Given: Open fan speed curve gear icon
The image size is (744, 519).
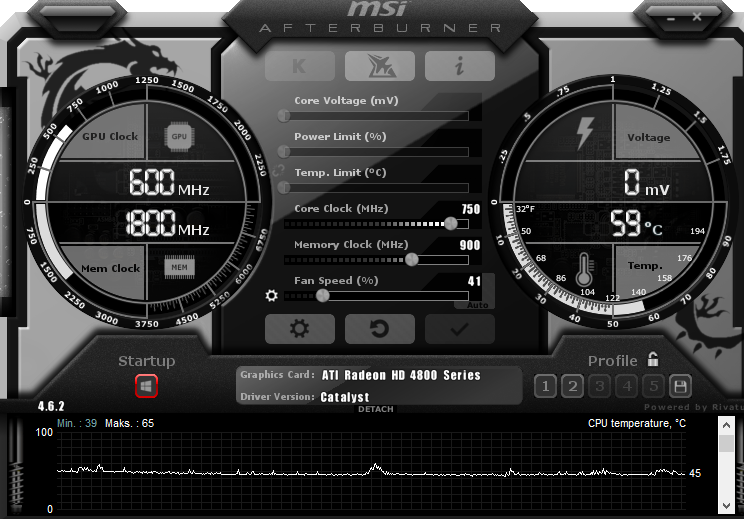Looking at the screenshot, I should click(x=271, y=296).
